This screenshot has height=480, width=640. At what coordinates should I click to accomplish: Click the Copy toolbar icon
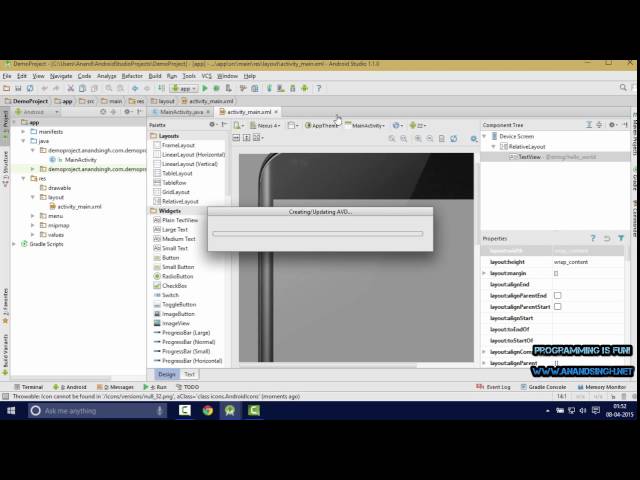click(82, 88)
